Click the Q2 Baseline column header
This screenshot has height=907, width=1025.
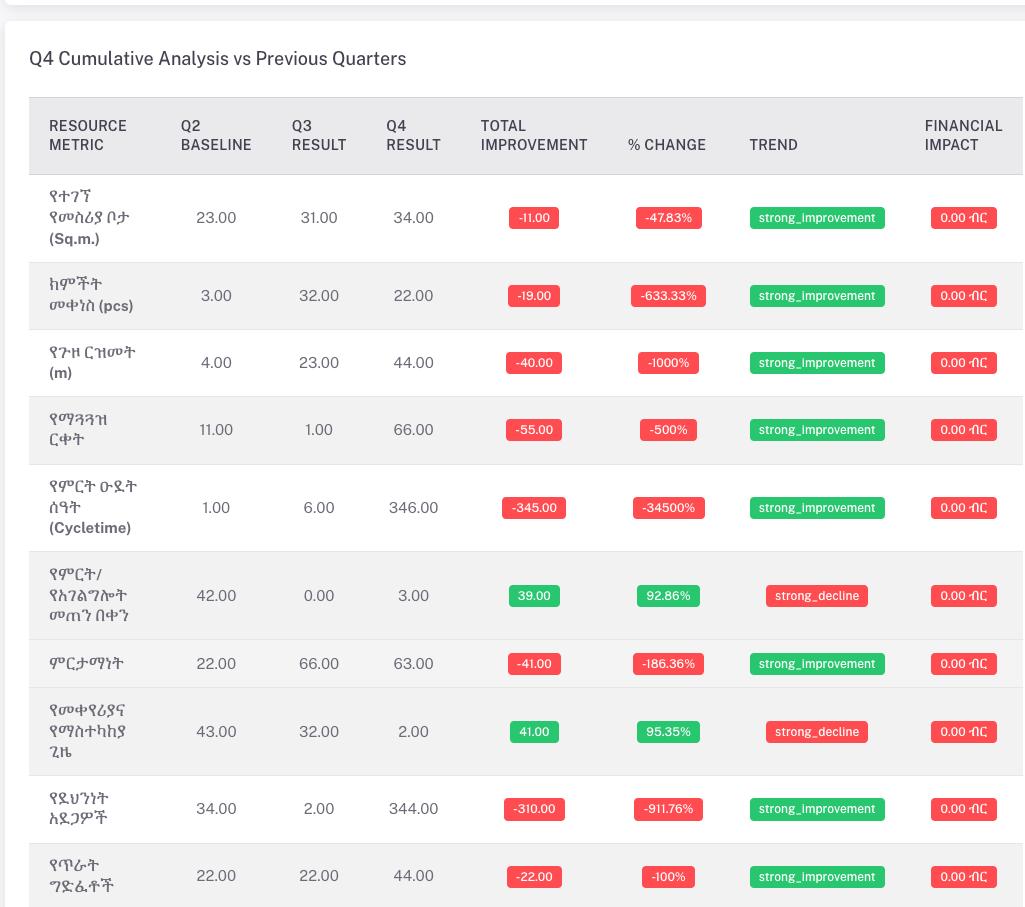coord(215,135)
